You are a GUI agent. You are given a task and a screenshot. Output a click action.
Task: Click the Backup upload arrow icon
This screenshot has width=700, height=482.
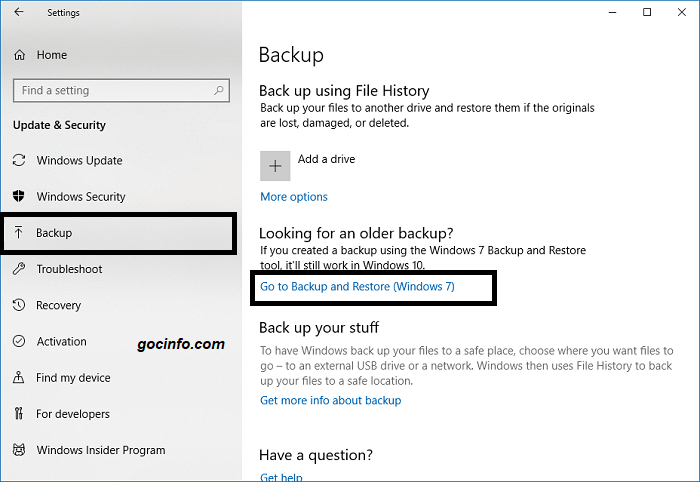[x=19, y=233]
